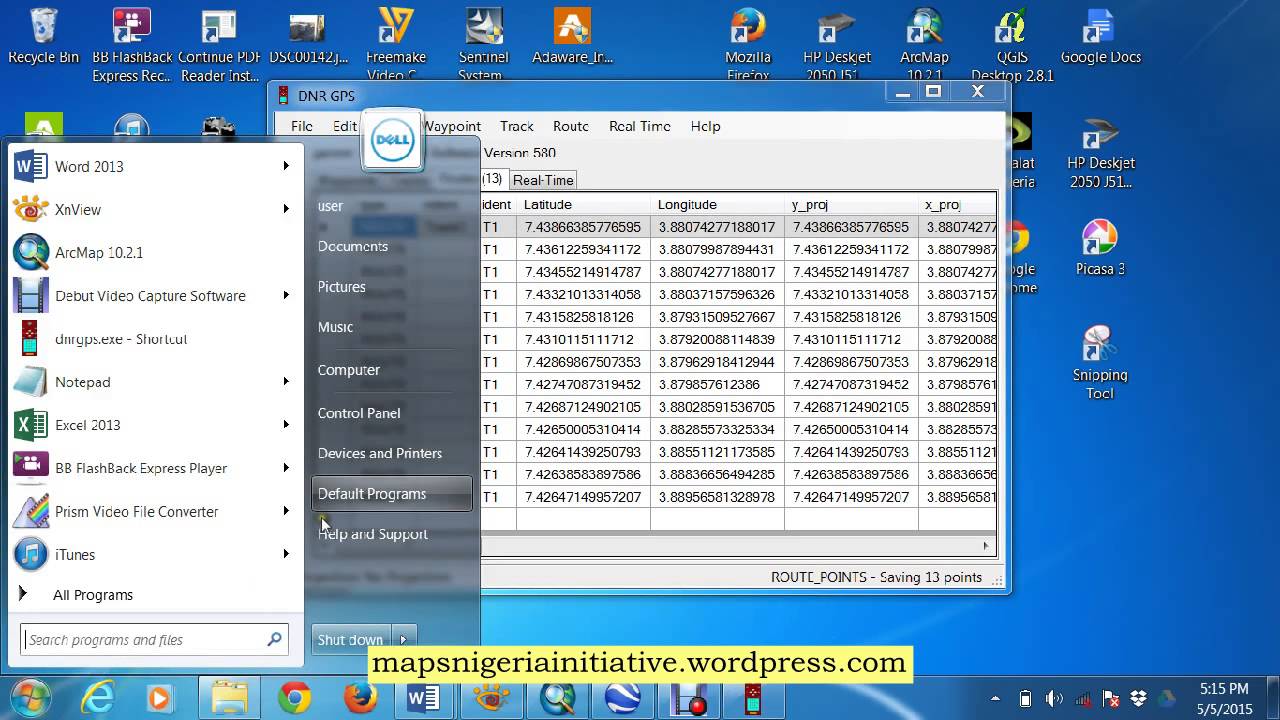This screenshot has height=720, width=1280.
Task: Expand XnView jump list arrow
Action: click(286, 209)
